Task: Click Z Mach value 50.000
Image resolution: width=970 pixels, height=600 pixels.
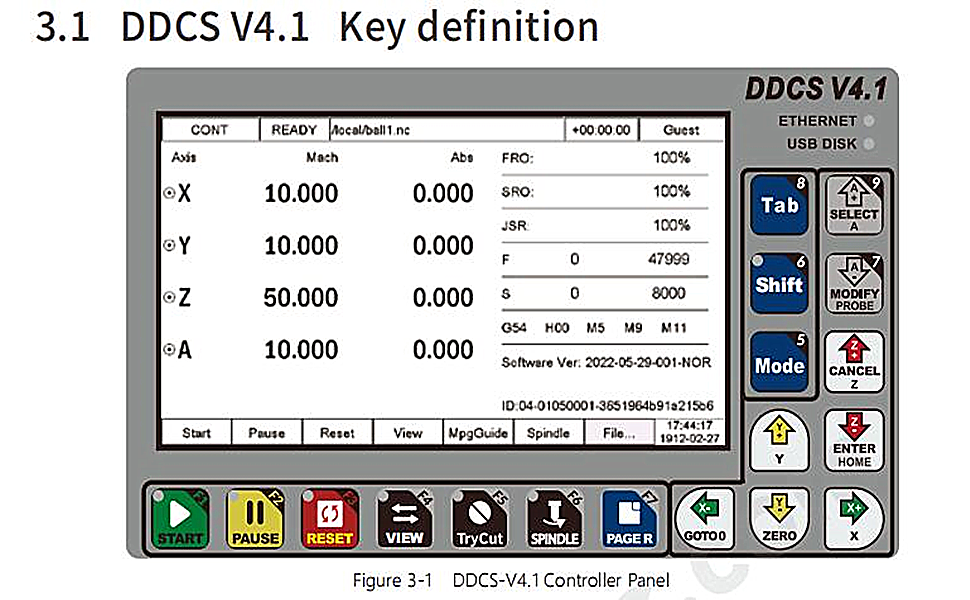Action: click(301, 298)
